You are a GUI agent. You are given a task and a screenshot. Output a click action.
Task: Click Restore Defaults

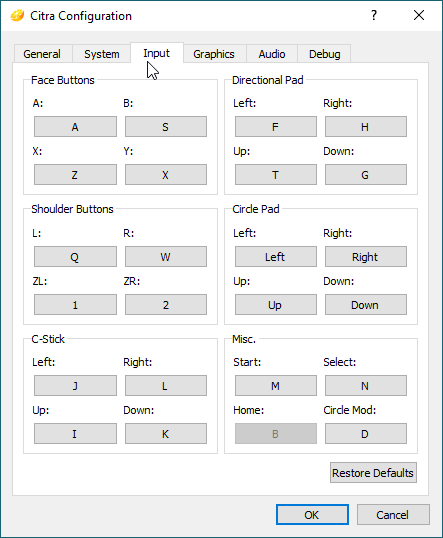point(373,472)
